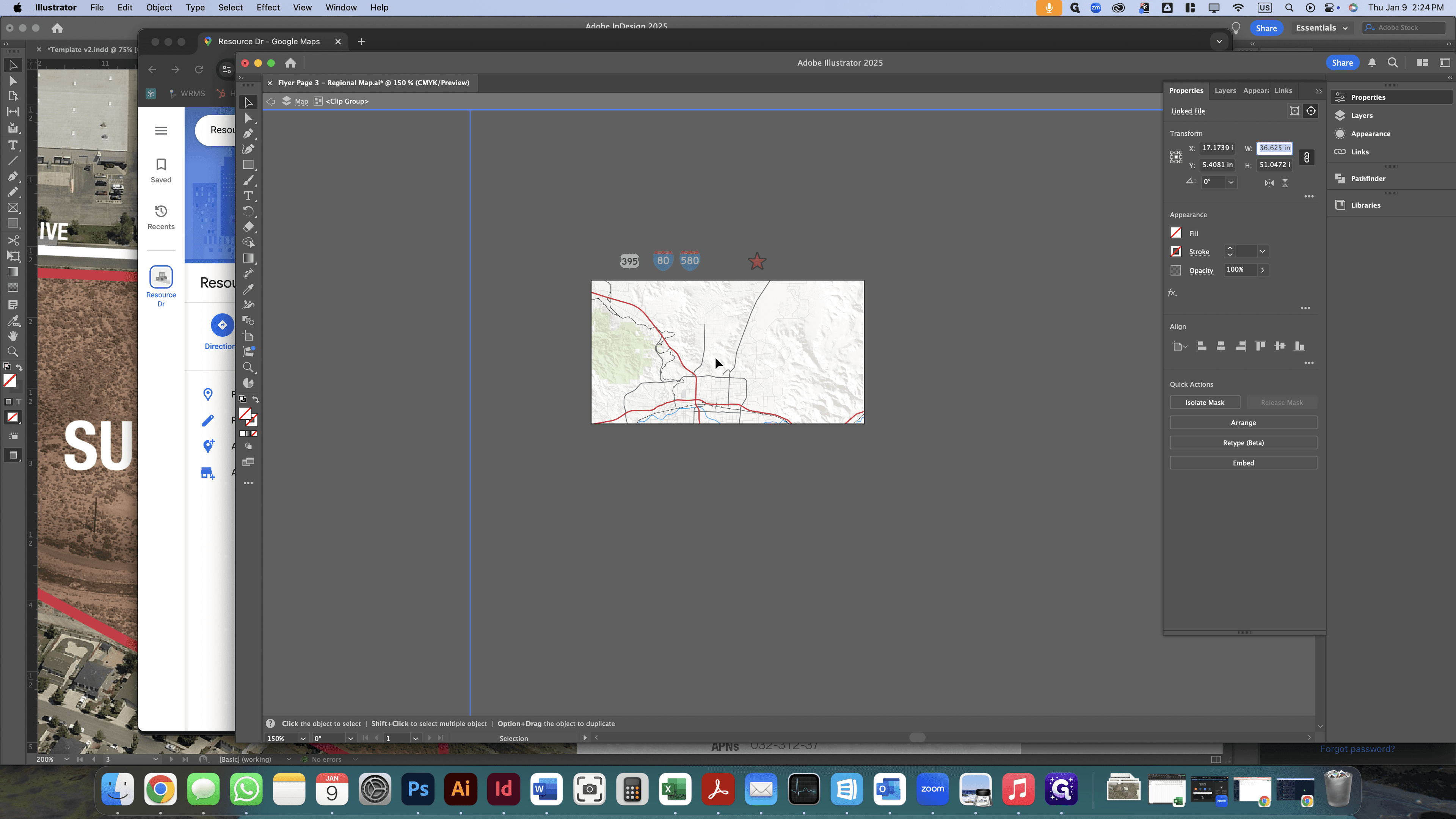Toggle the None fill mode button in toolbar
Viewport: 1456px width, 819px height.
coord(254,433)
